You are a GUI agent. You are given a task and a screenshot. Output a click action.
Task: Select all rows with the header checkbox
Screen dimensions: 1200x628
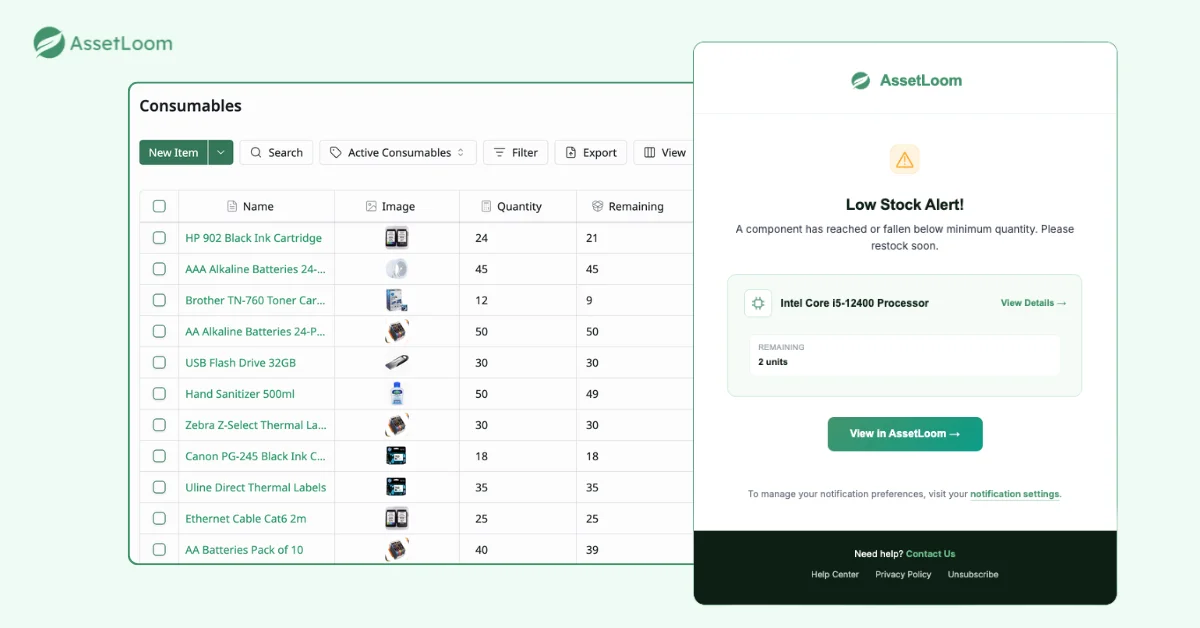click(x=159, y=206)
